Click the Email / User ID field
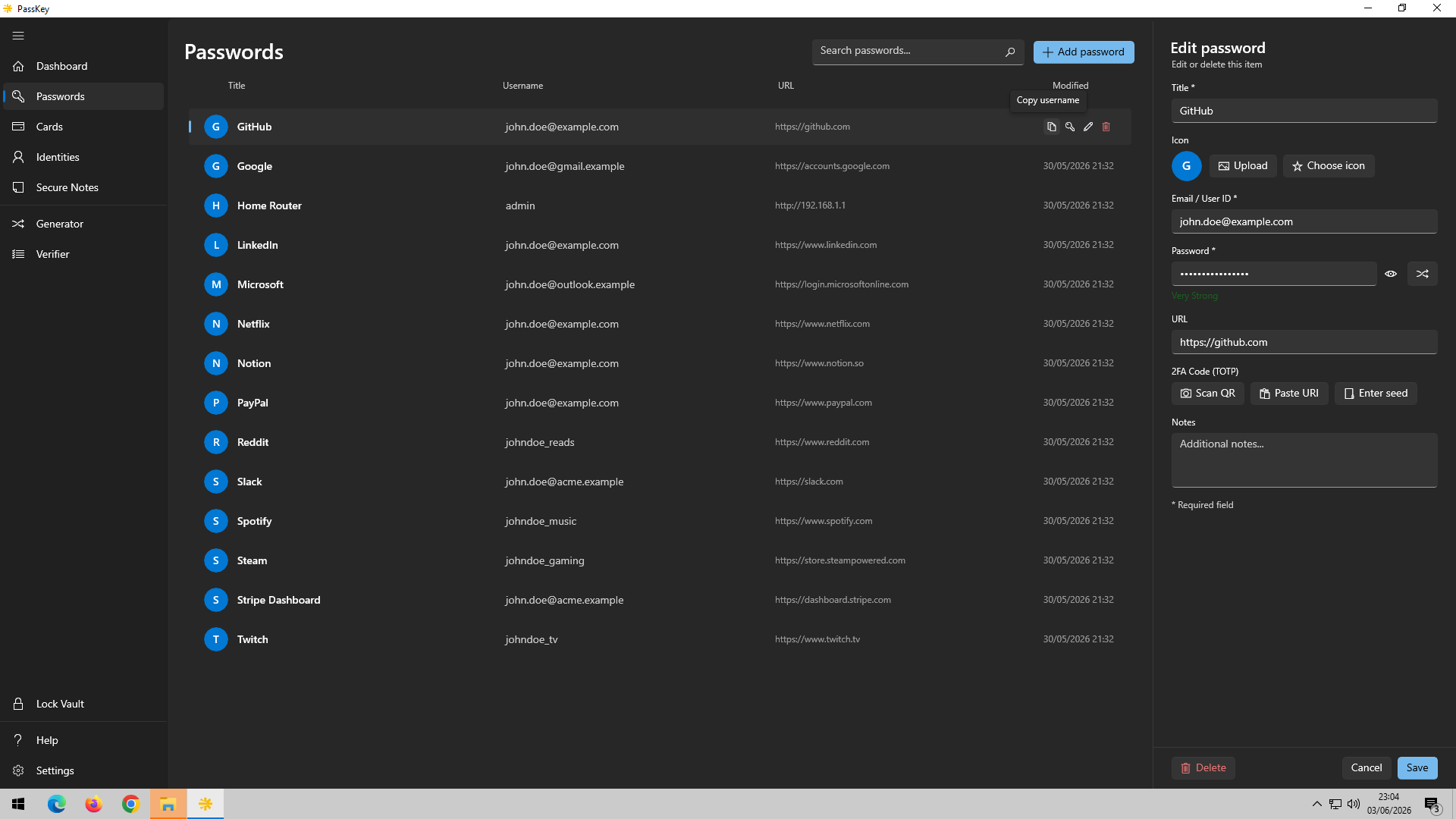This screenshot has width=1456, height=819. [1304, 221]
